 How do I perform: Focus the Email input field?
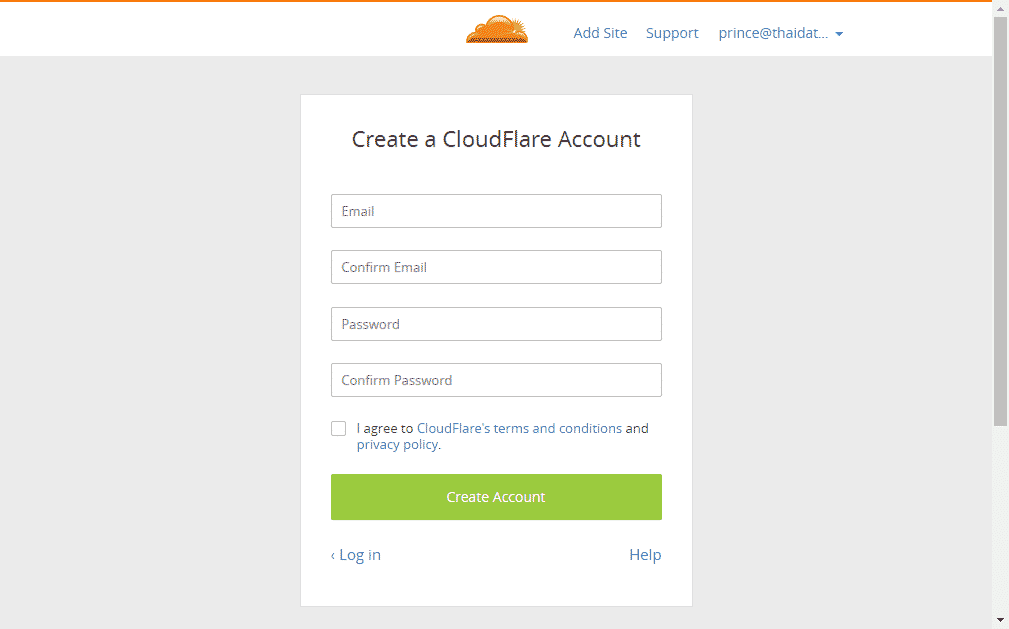pos(496,211)
